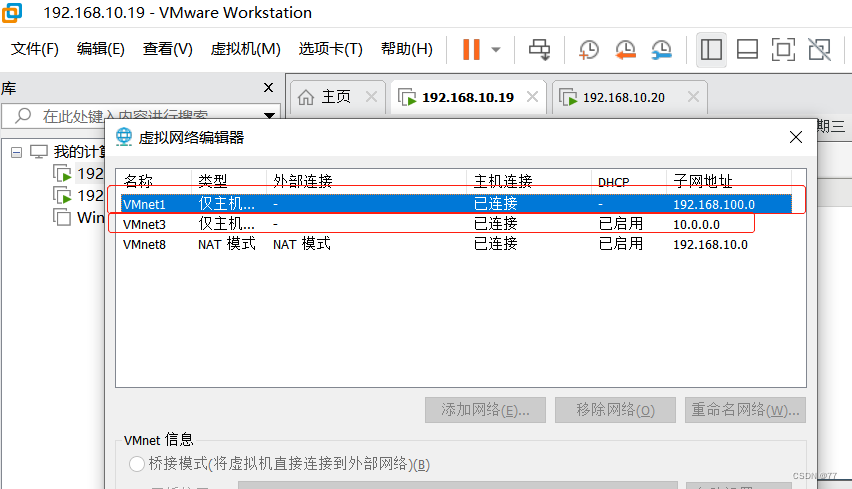The height and width of the screenshot is (489, 852).
Task: Open the library search dropdown arrow
Action: pos(269,115)
